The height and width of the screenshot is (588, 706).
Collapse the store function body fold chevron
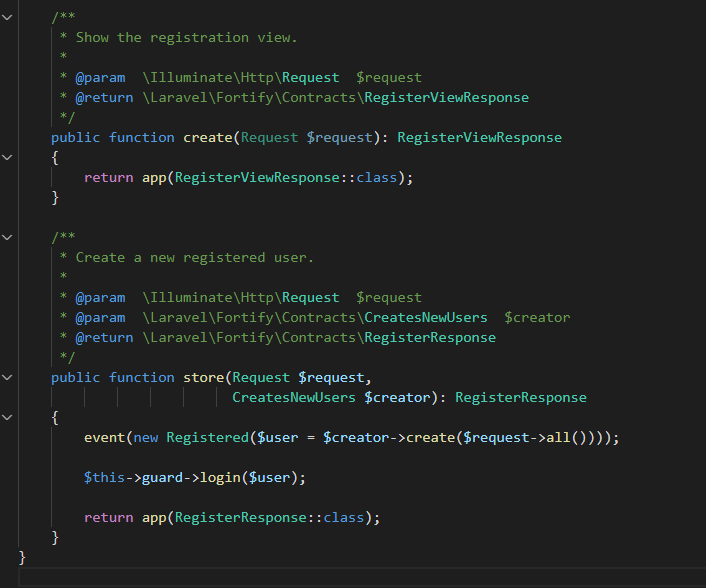(7, 417)
